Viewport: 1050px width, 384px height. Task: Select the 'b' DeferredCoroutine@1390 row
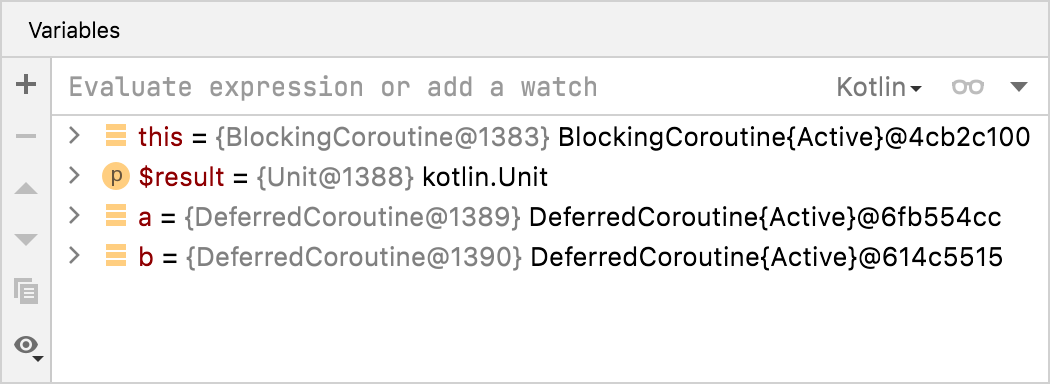tap(550, 257)
